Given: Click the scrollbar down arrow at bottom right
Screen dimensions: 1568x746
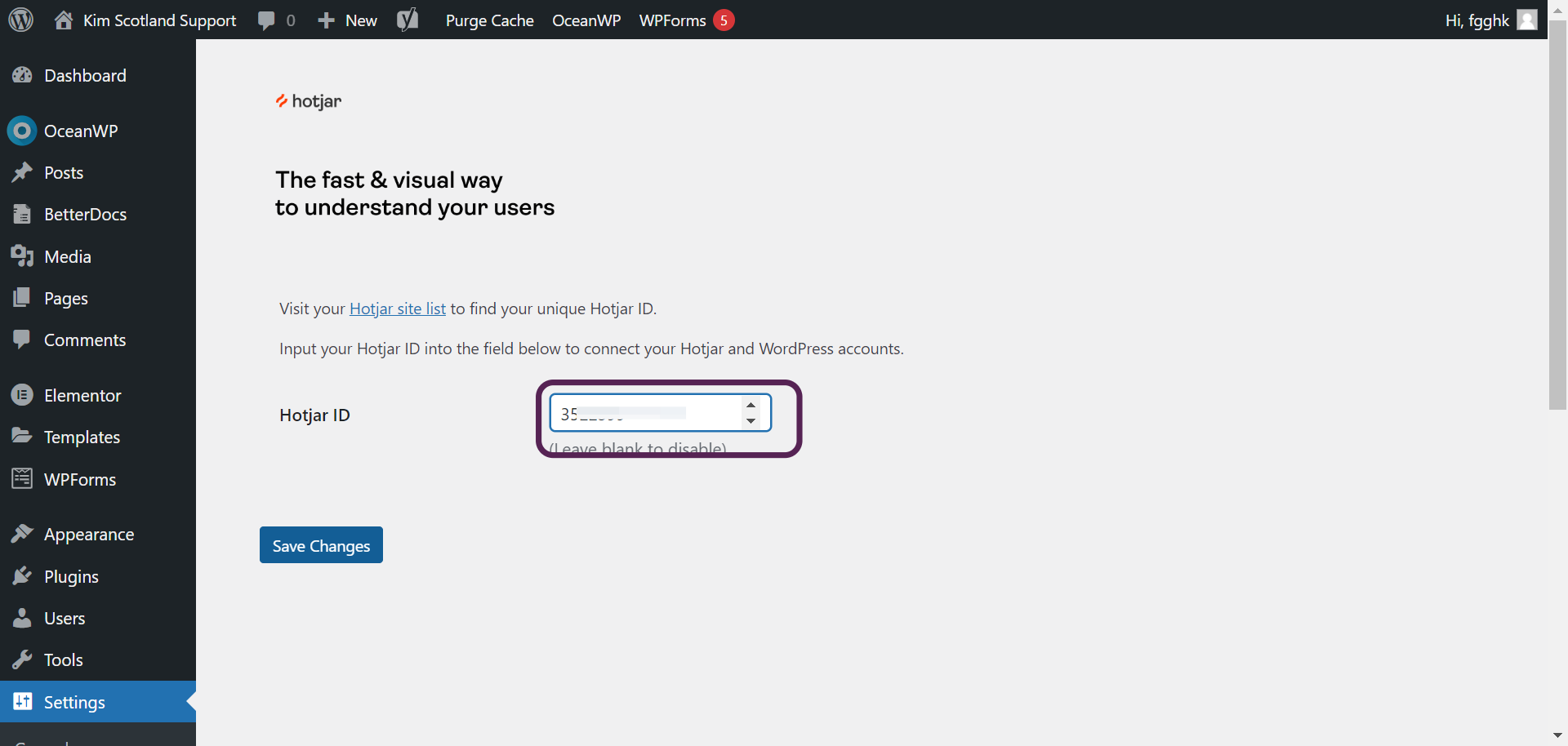Looking at the screenshot, I should point(1558,735).
